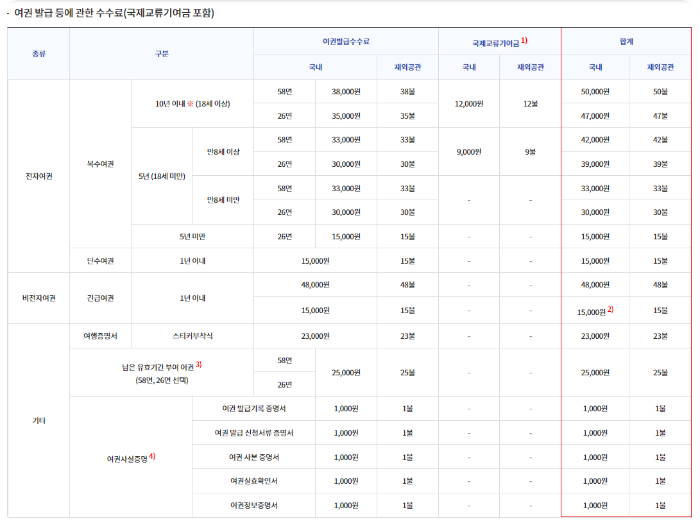The image size is (700, 520).
Task: Click '25불' in the 합계 column
Action: 660,372
